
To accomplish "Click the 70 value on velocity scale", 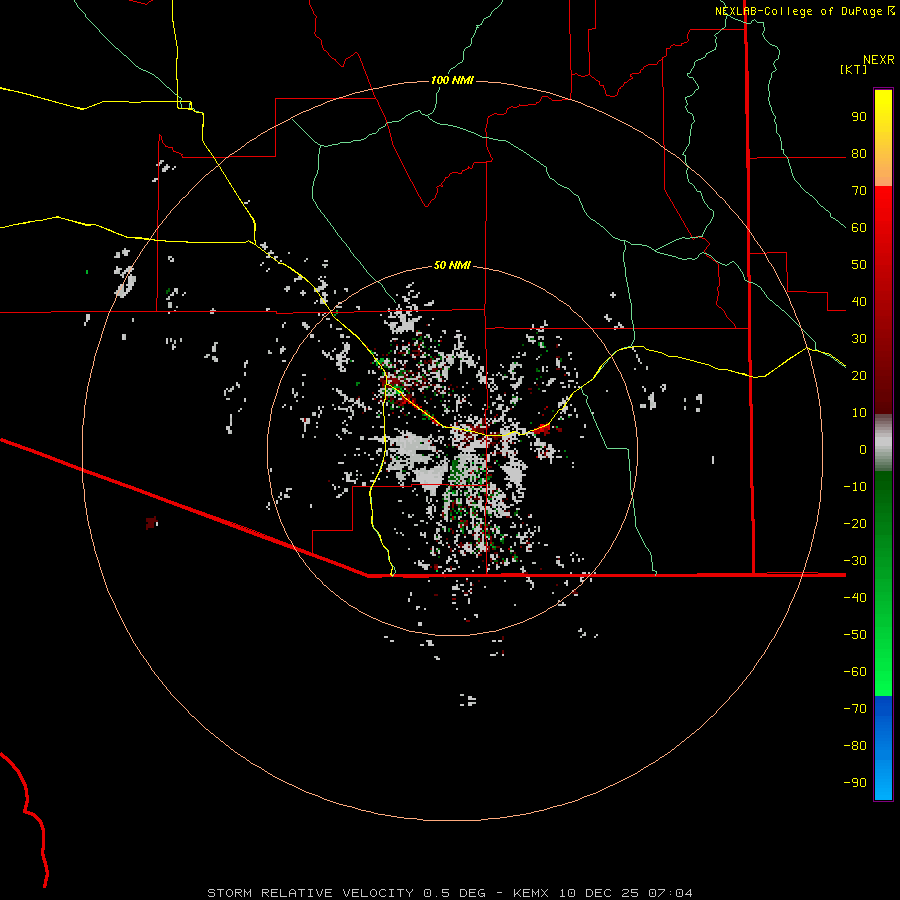I will [859, 191].
